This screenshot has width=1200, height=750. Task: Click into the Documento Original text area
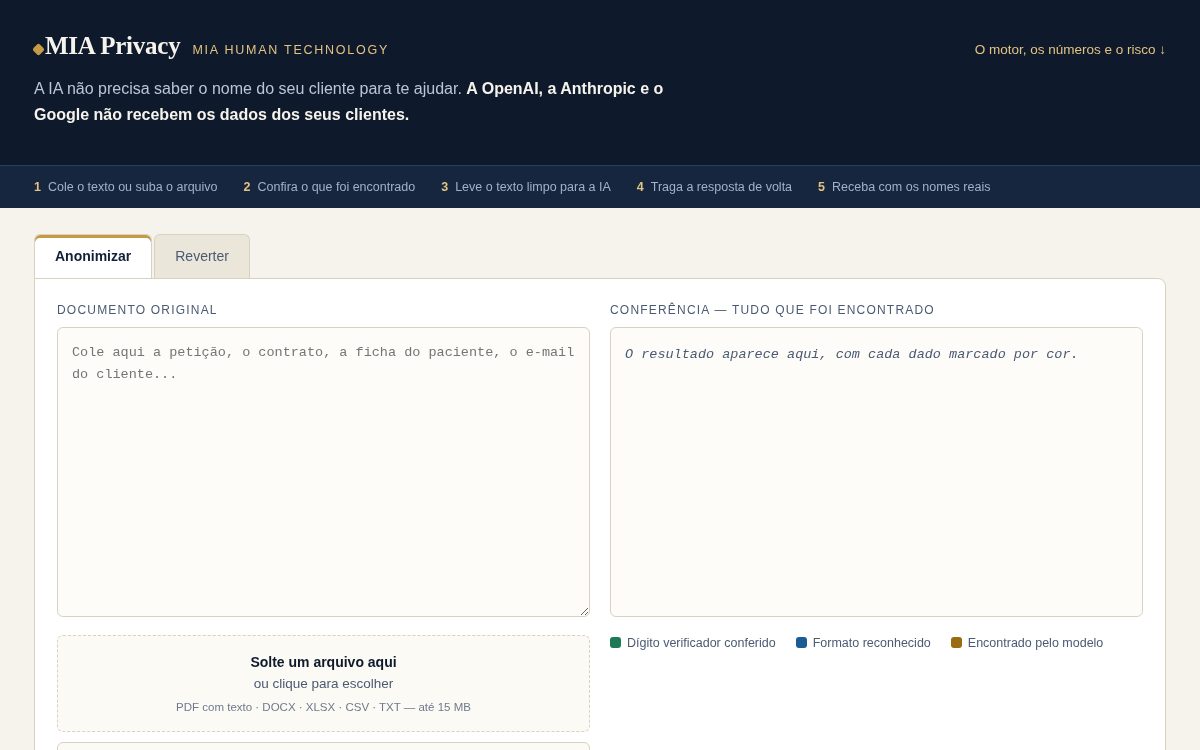point(323,472)
